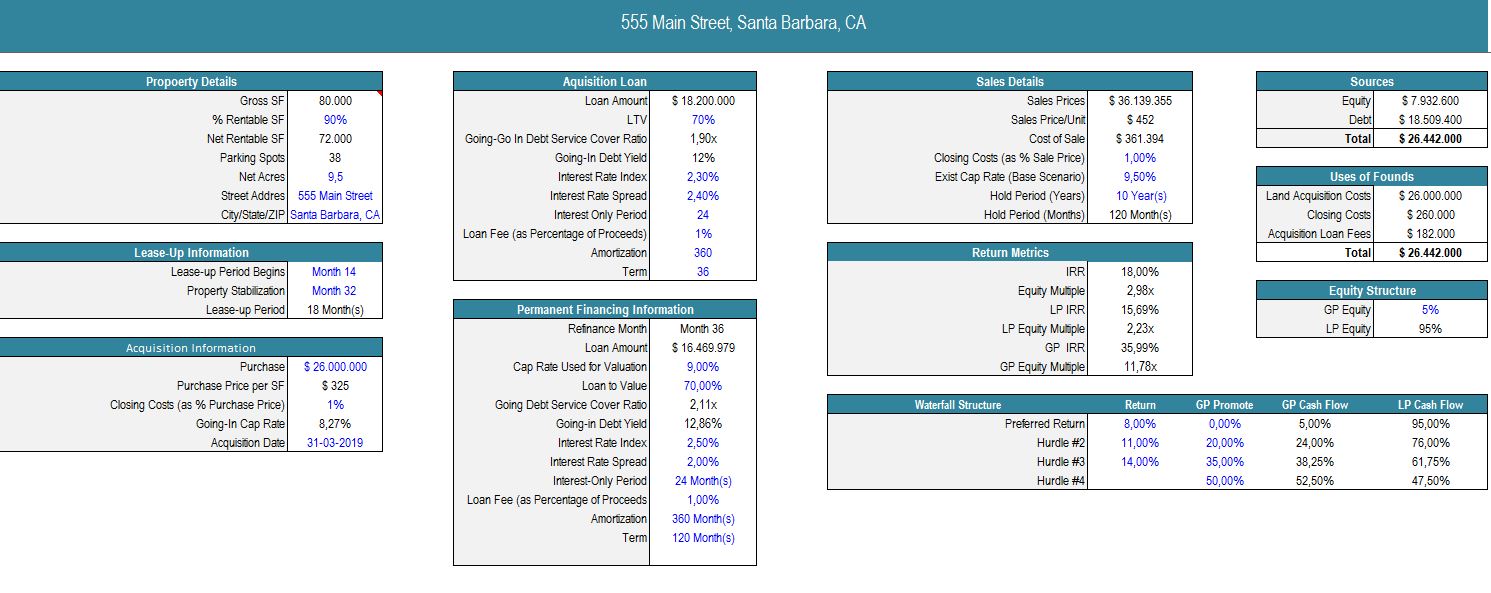Viewport: 1491px width, 593px height.
Task: Click the Lease-up Period Begins cell Month 14
Action: [334, 272]
